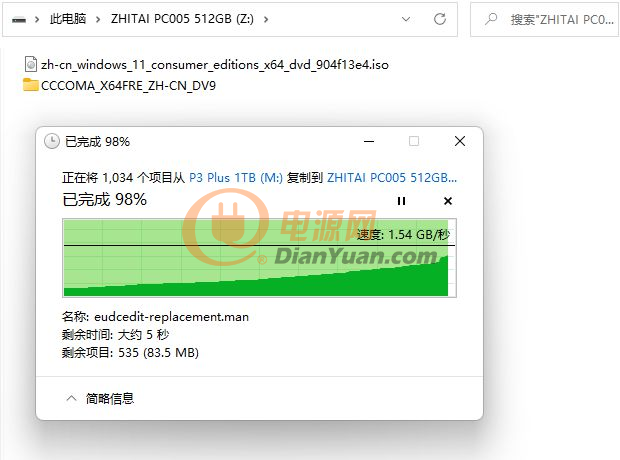Viewport: 620px width, 460px height.
Task: Open the ZHITAI PC005 512GB destination link
Action: (x=392, y=178)
